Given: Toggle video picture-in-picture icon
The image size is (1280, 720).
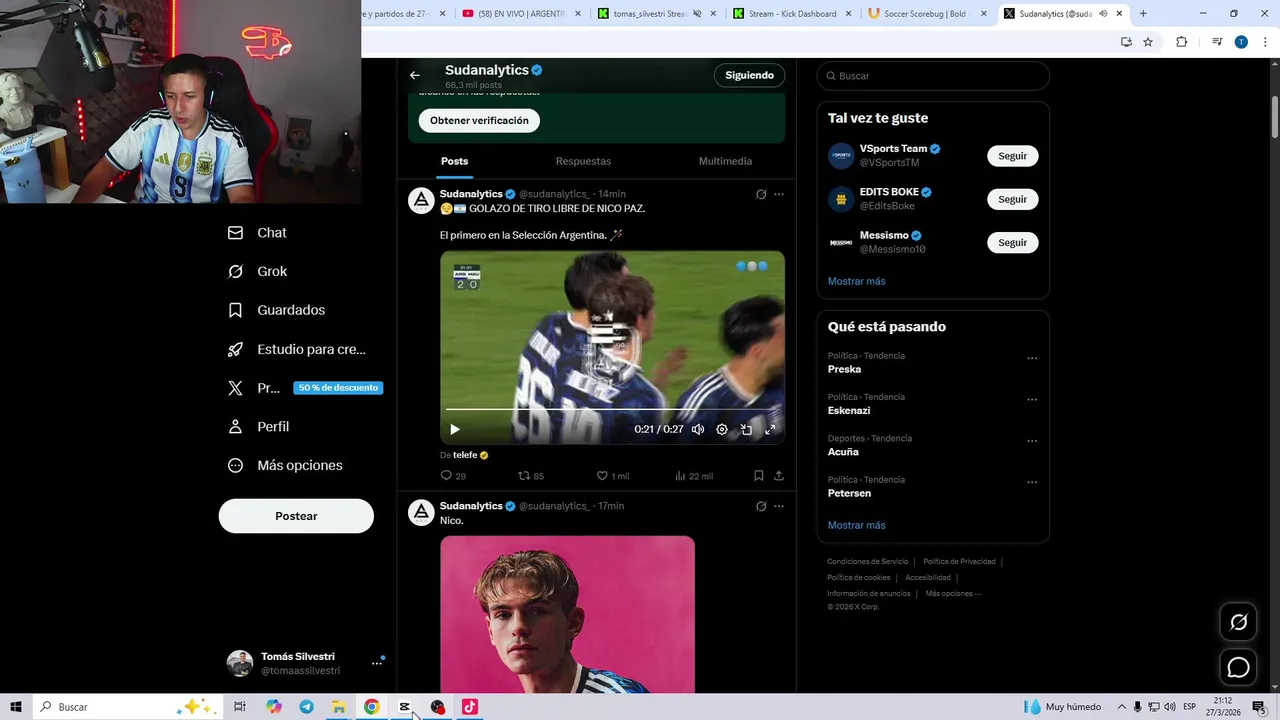Looking at the screenshot, I should point(746,430).
